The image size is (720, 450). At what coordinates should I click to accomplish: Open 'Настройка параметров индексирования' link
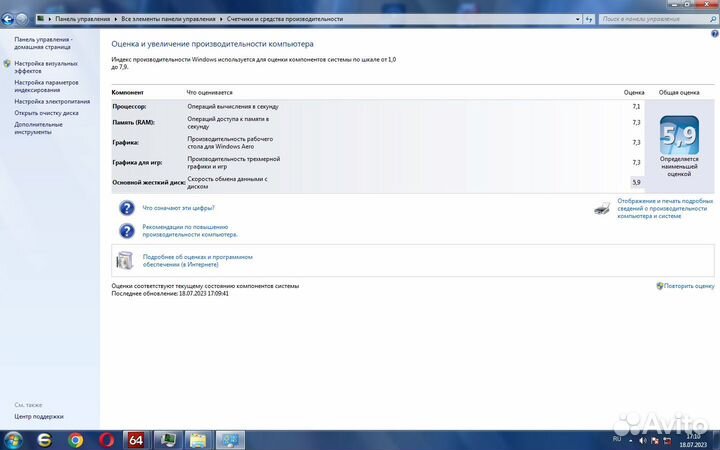point(46,86)
